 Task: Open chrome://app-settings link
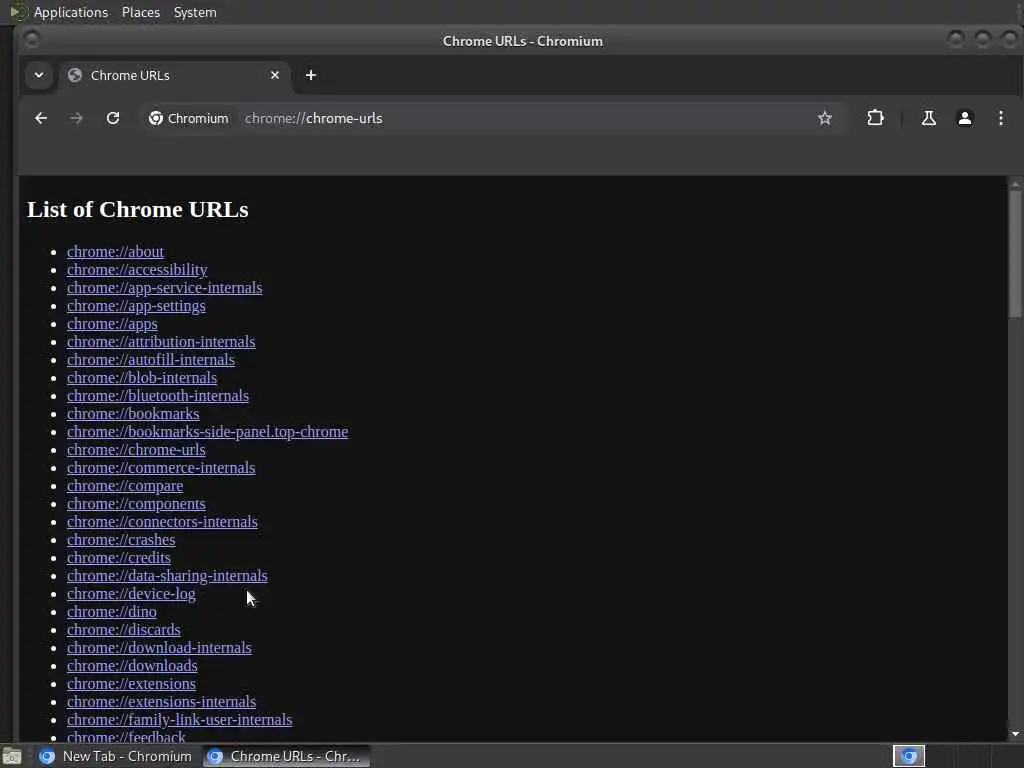pos(136,306)
